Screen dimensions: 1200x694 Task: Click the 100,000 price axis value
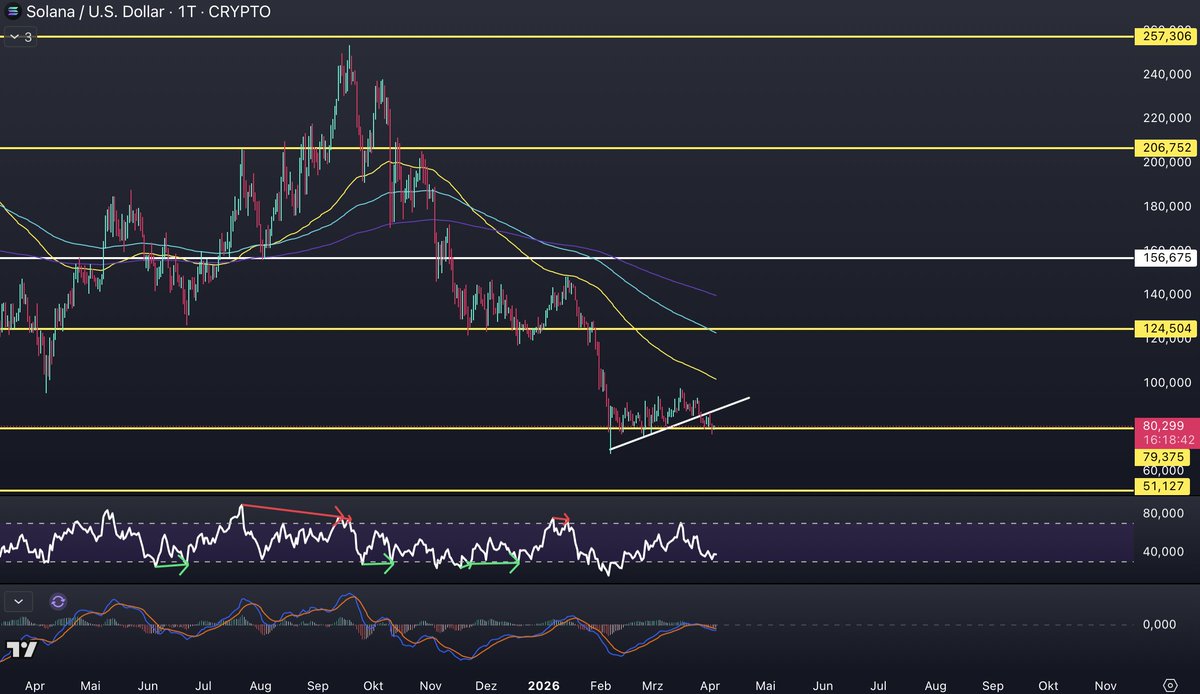tap(1166, 382)
